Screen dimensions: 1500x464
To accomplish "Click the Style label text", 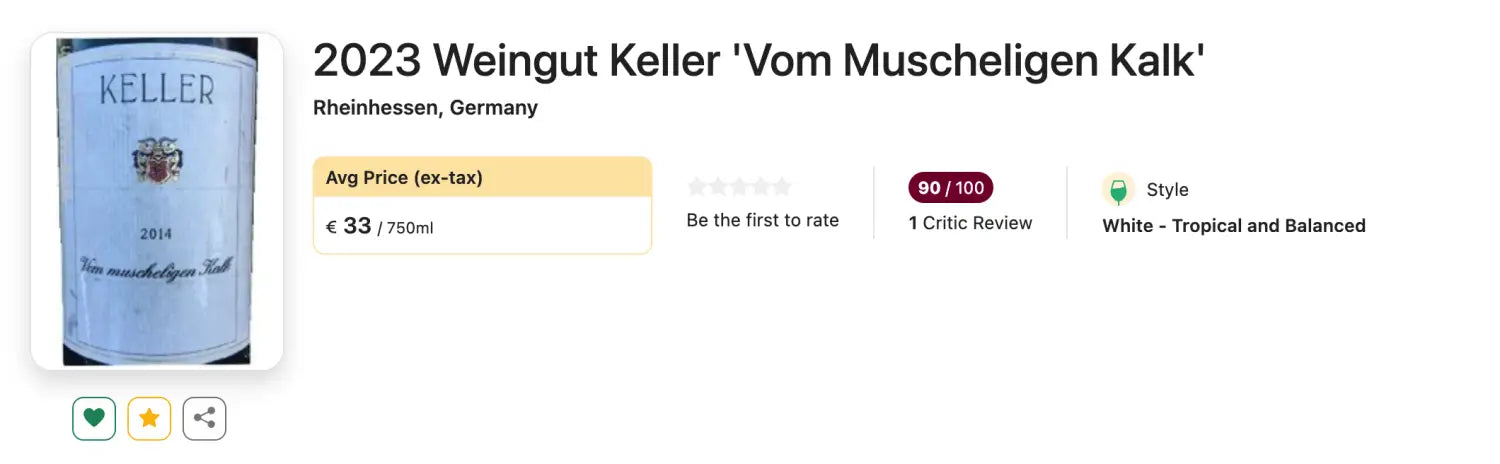I will coord(1167,190).
